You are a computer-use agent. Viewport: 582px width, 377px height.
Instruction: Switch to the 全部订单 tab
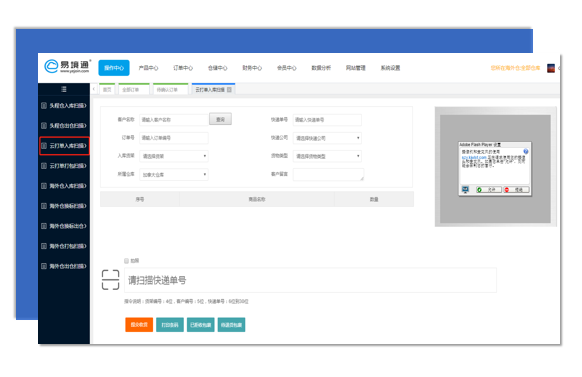[x=134, y=89]
